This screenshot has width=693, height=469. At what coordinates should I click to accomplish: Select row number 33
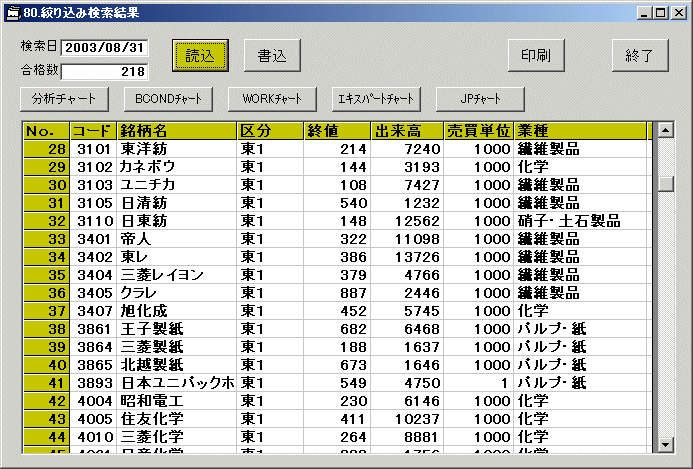click(46, 239)
